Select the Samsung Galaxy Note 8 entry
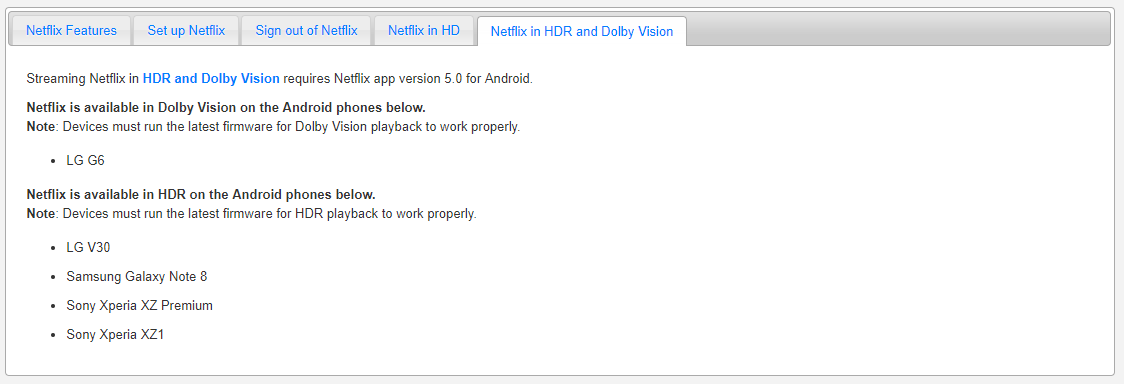The width and height of the screenshot is (1124, 384). (x=137, y=277)
